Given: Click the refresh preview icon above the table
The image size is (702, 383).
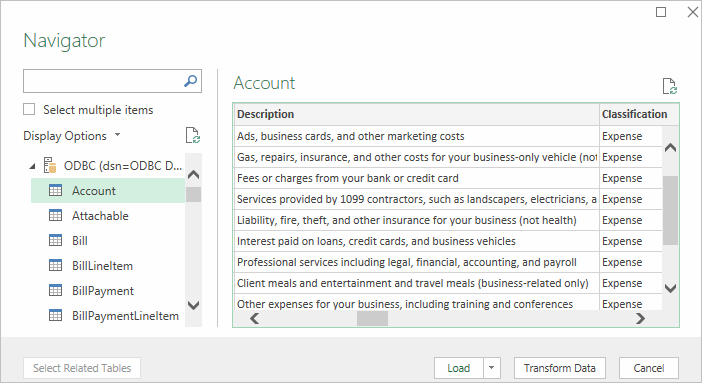Looking at the screenshot, I should [669, 86].
